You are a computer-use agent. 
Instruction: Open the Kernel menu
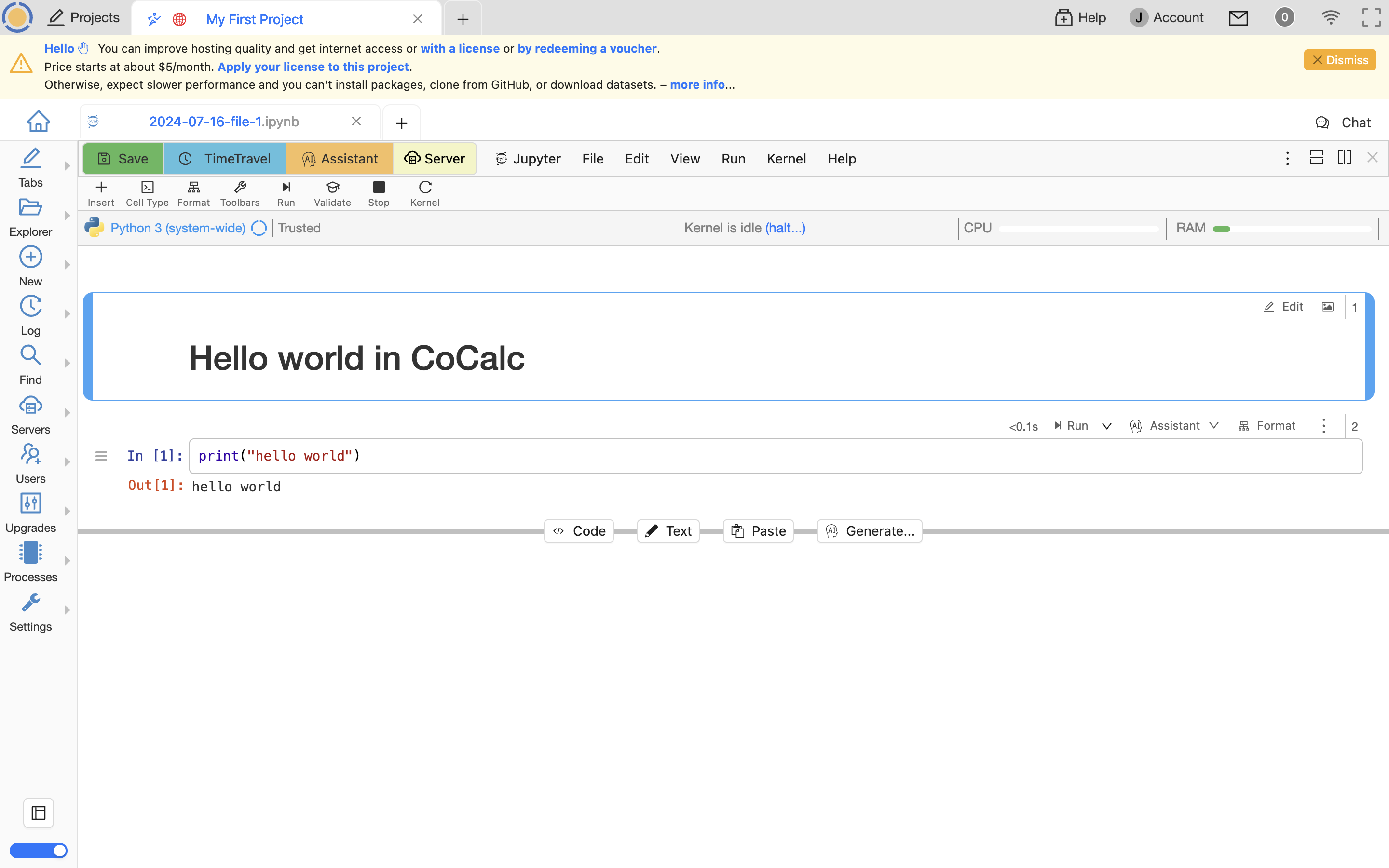(x=786, y=159)
